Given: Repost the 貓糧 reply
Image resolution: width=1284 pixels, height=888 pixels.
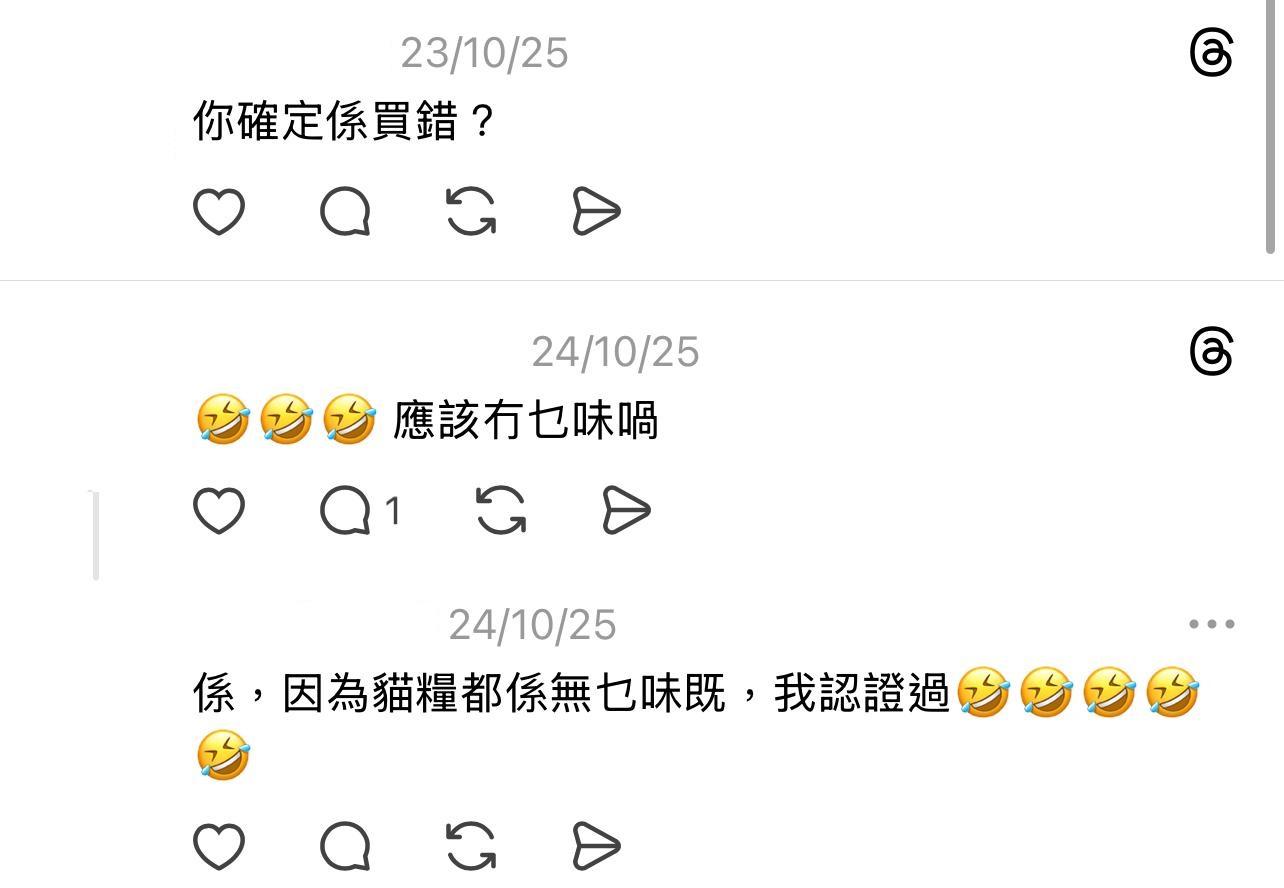Looking at the screenshot, I should pyautogui.click(x=471, y=846).
